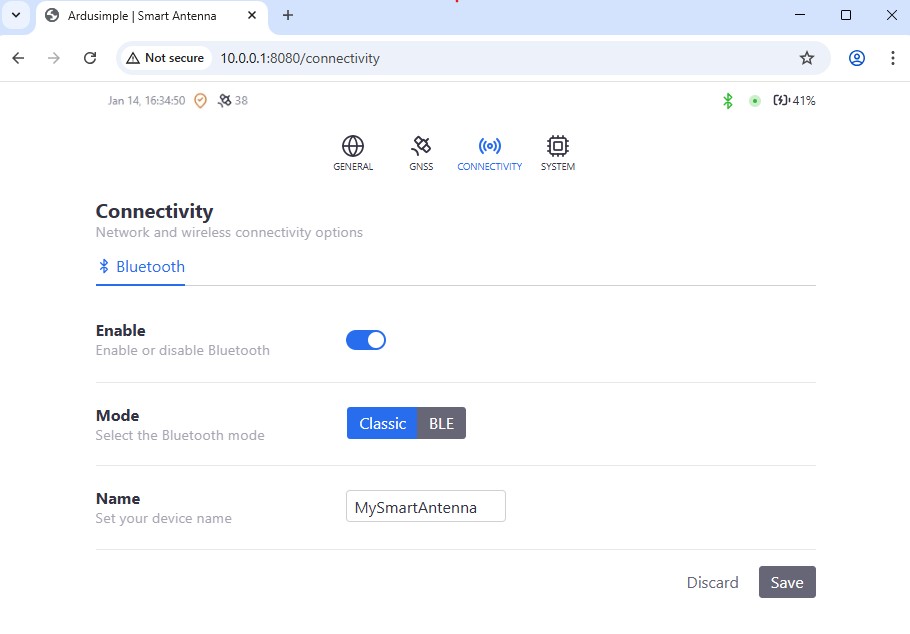910x634 pixels.
Task: Toggle the Bluetooth Enable switch off
Action: [x=366, y=340]
